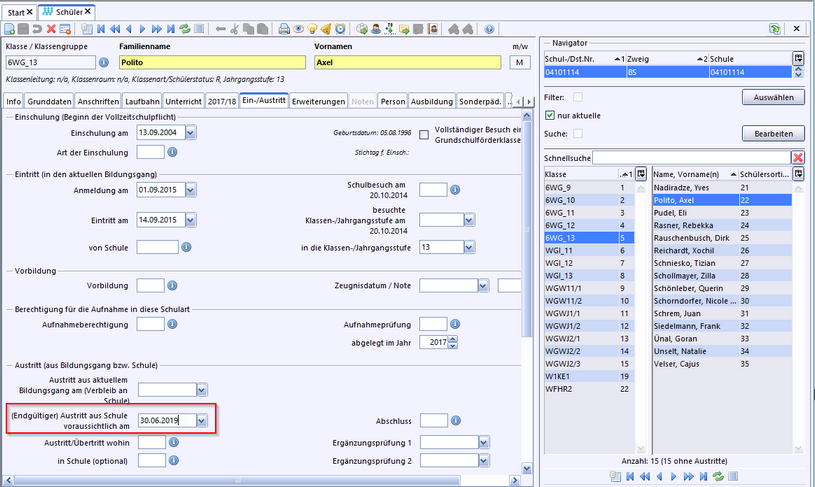815x487 pixels.
Task: Click the eye preview icon in toolbar
Action: tap(300, 30)
